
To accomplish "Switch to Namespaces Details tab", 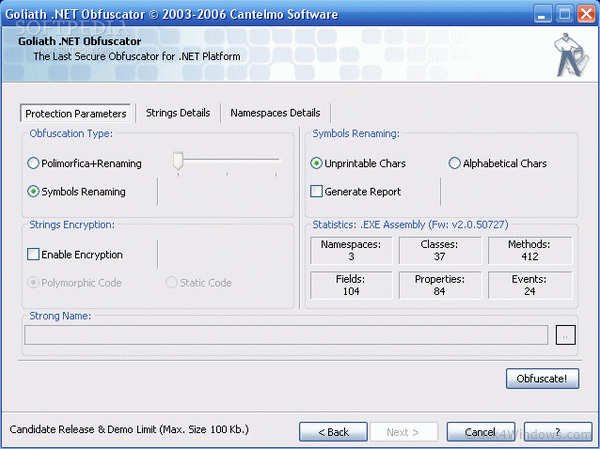I will [275, 113].
